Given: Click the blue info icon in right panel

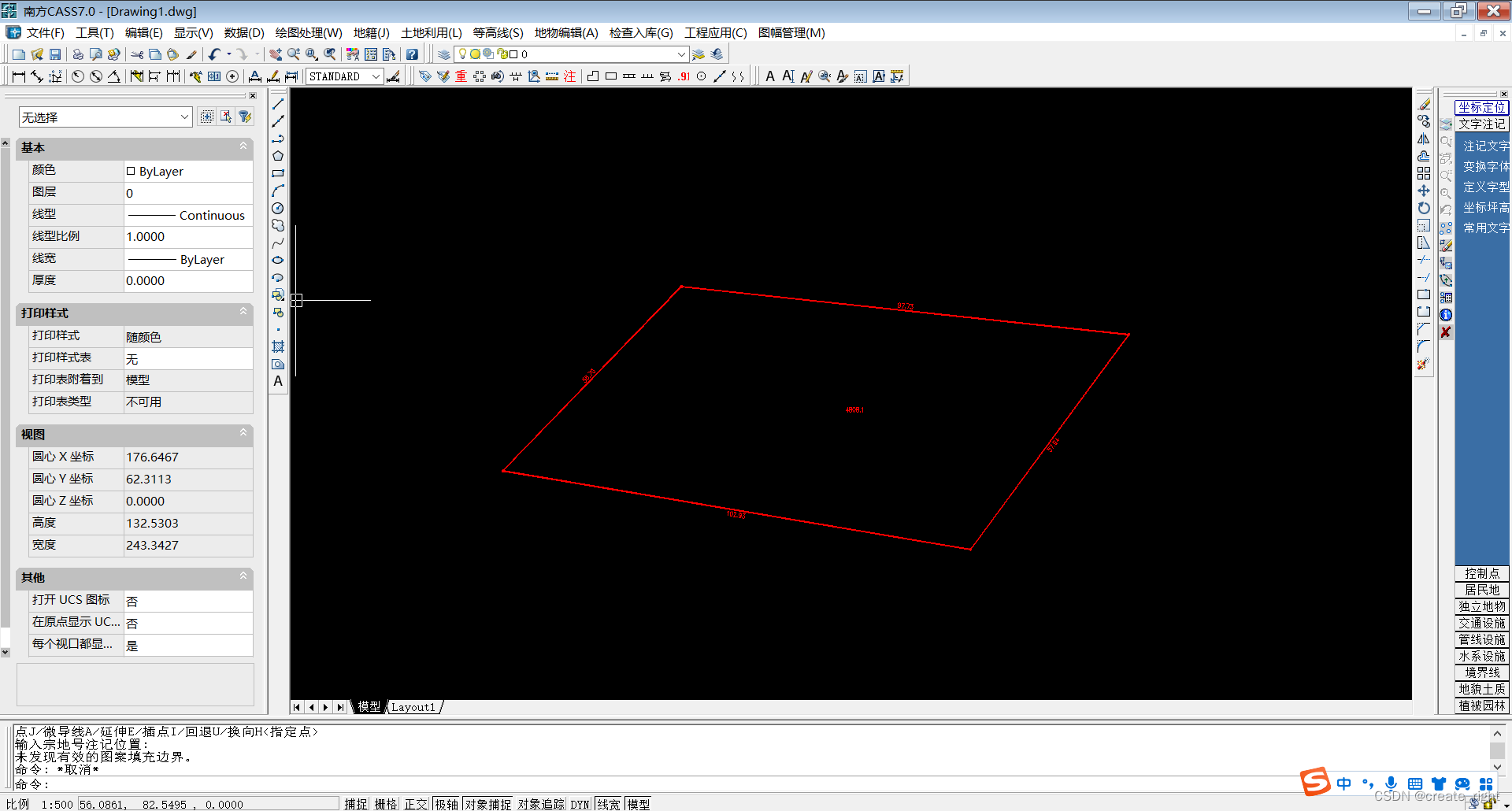Looking at the screenshot, I should (1446, 315).
